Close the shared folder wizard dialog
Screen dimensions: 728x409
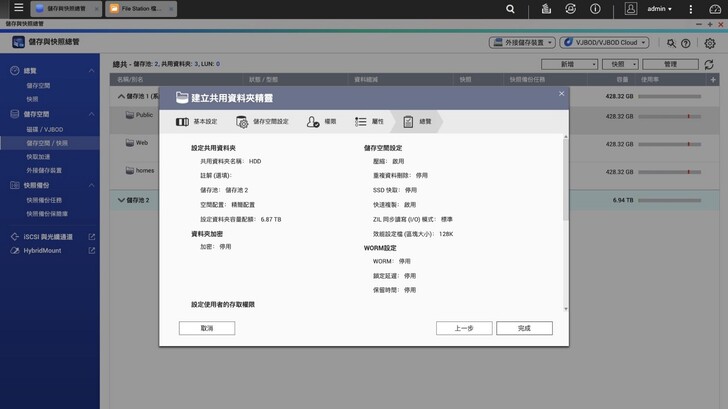561,94
